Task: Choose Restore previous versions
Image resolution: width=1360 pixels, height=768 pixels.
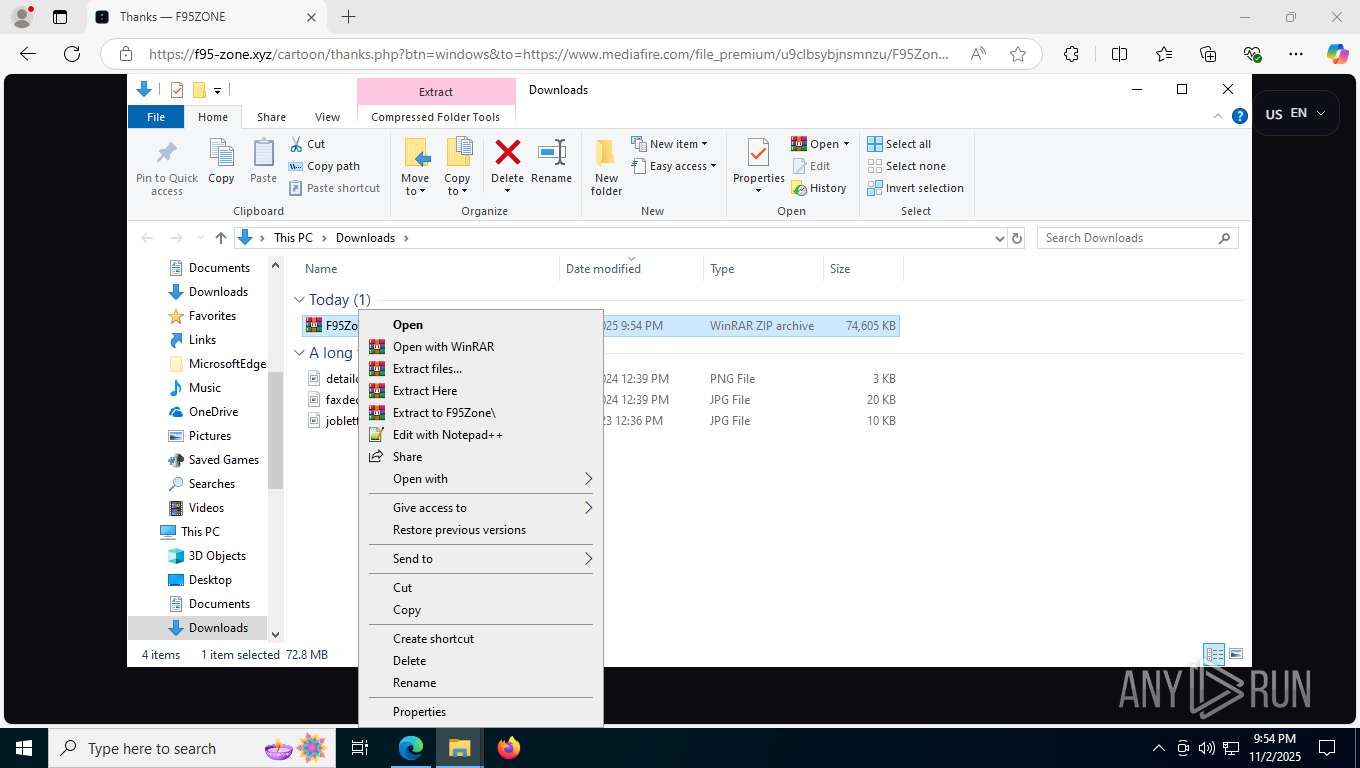Action: coord(481,530)
